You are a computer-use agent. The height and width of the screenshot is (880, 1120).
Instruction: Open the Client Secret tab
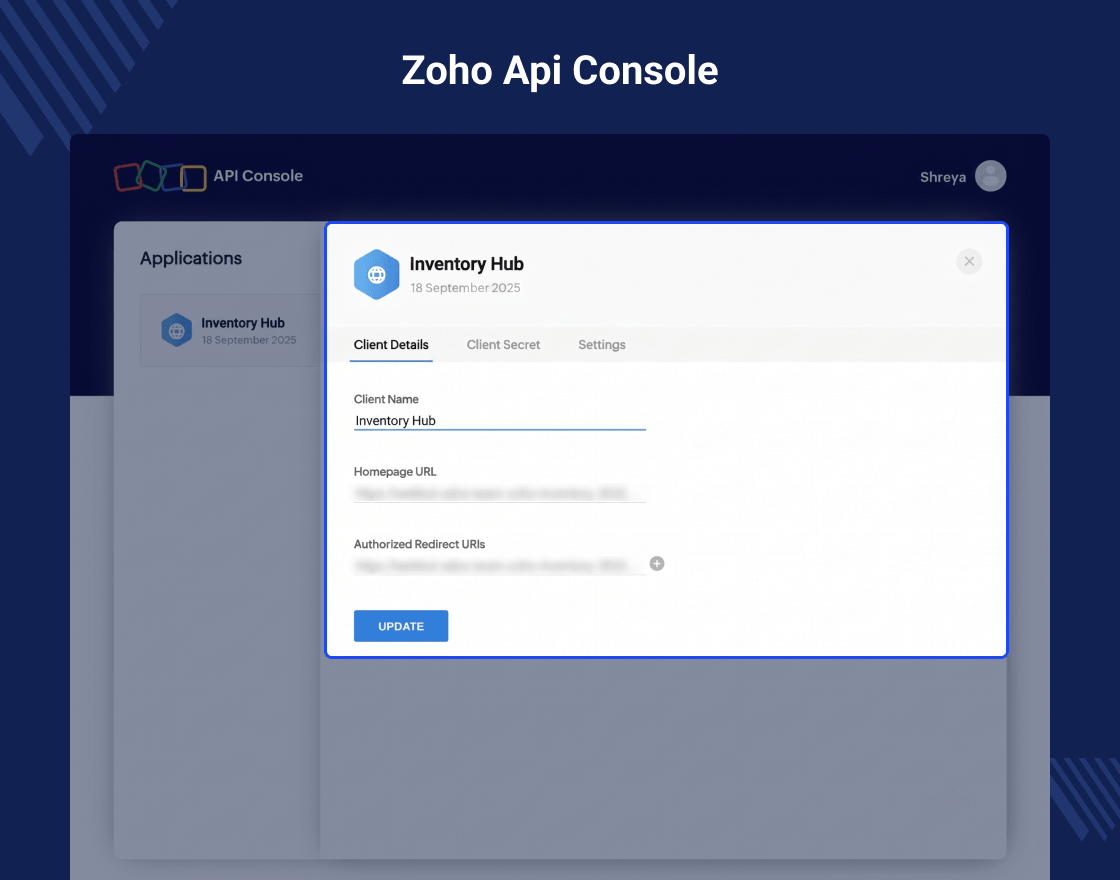(x=503, y=345)
